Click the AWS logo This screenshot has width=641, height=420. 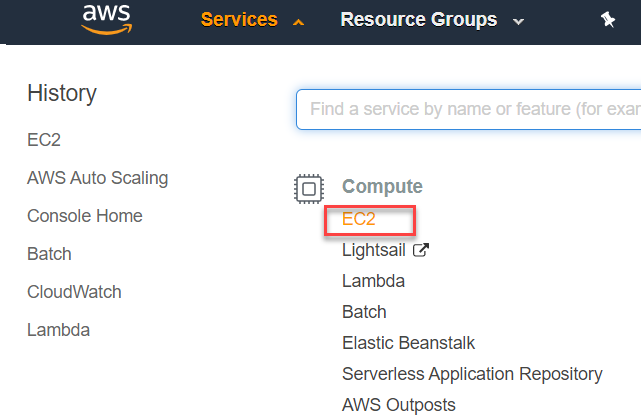pos(107,19)
